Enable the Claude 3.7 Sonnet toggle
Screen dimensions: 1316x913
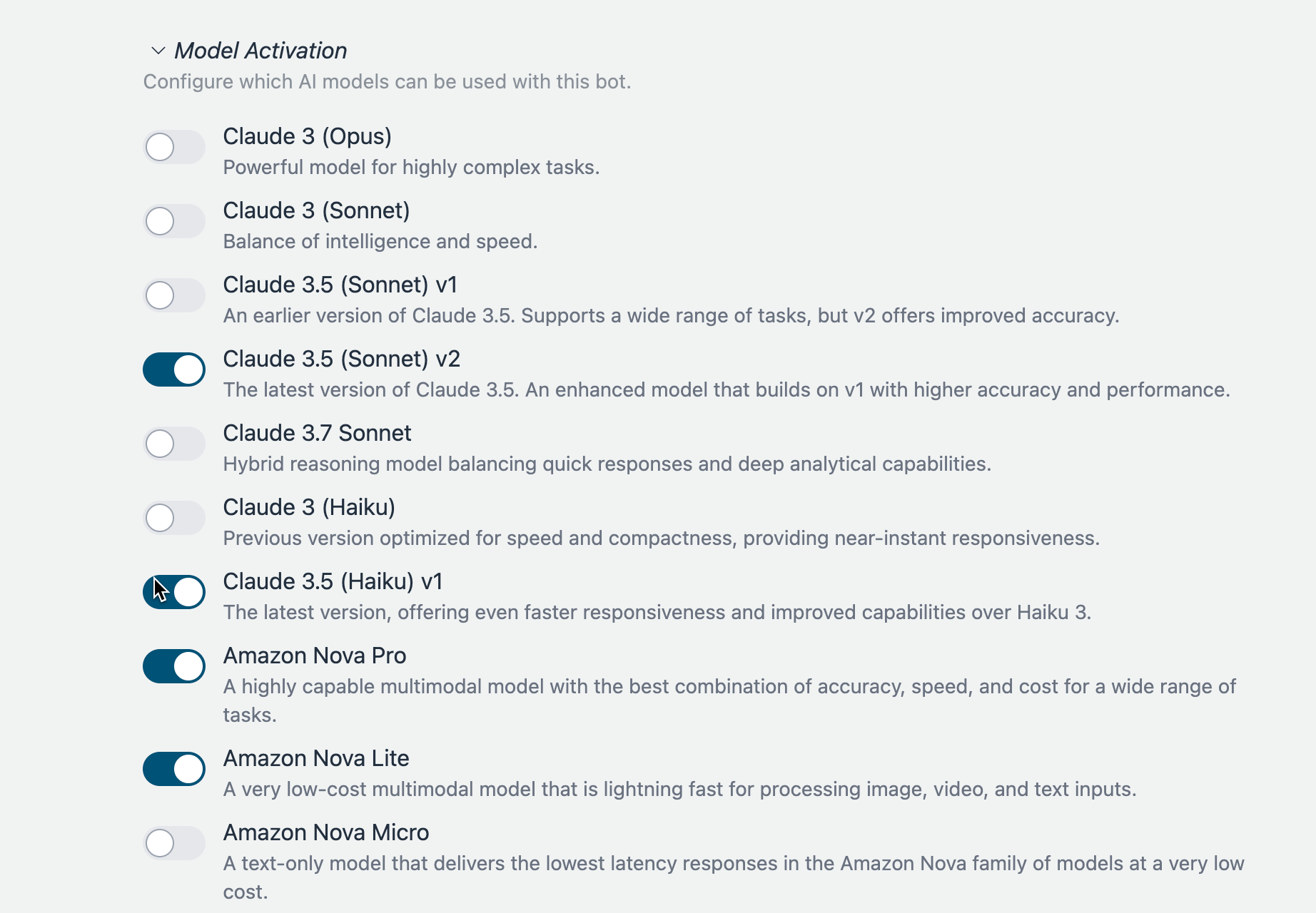click(x=174, y=444)
